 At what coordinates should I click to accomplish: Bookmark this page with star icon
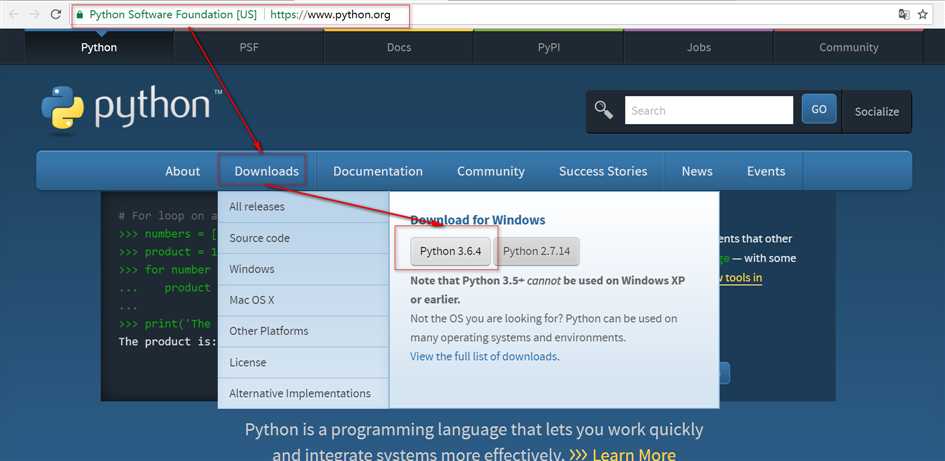tap(923, 14)
